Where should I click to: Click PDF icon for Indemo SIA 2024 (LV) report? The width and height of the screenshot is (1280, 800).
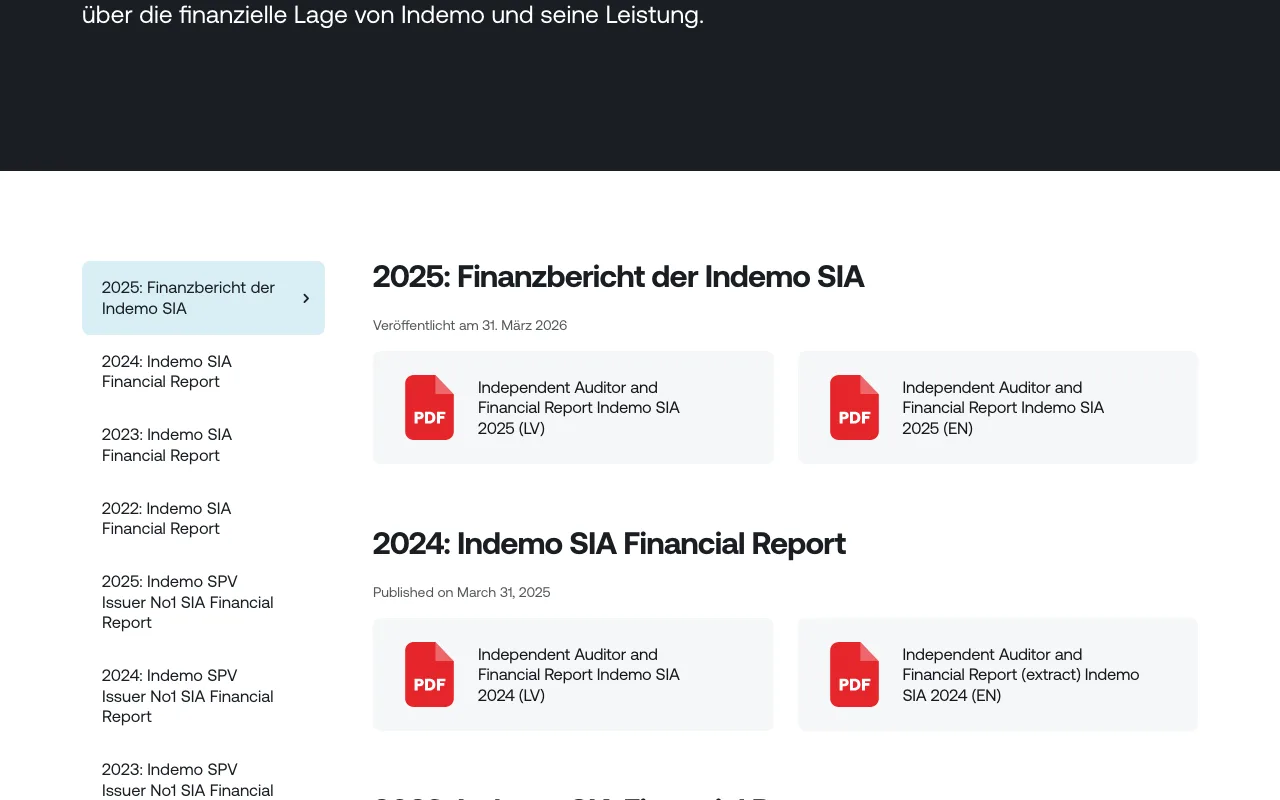(429, 674)
